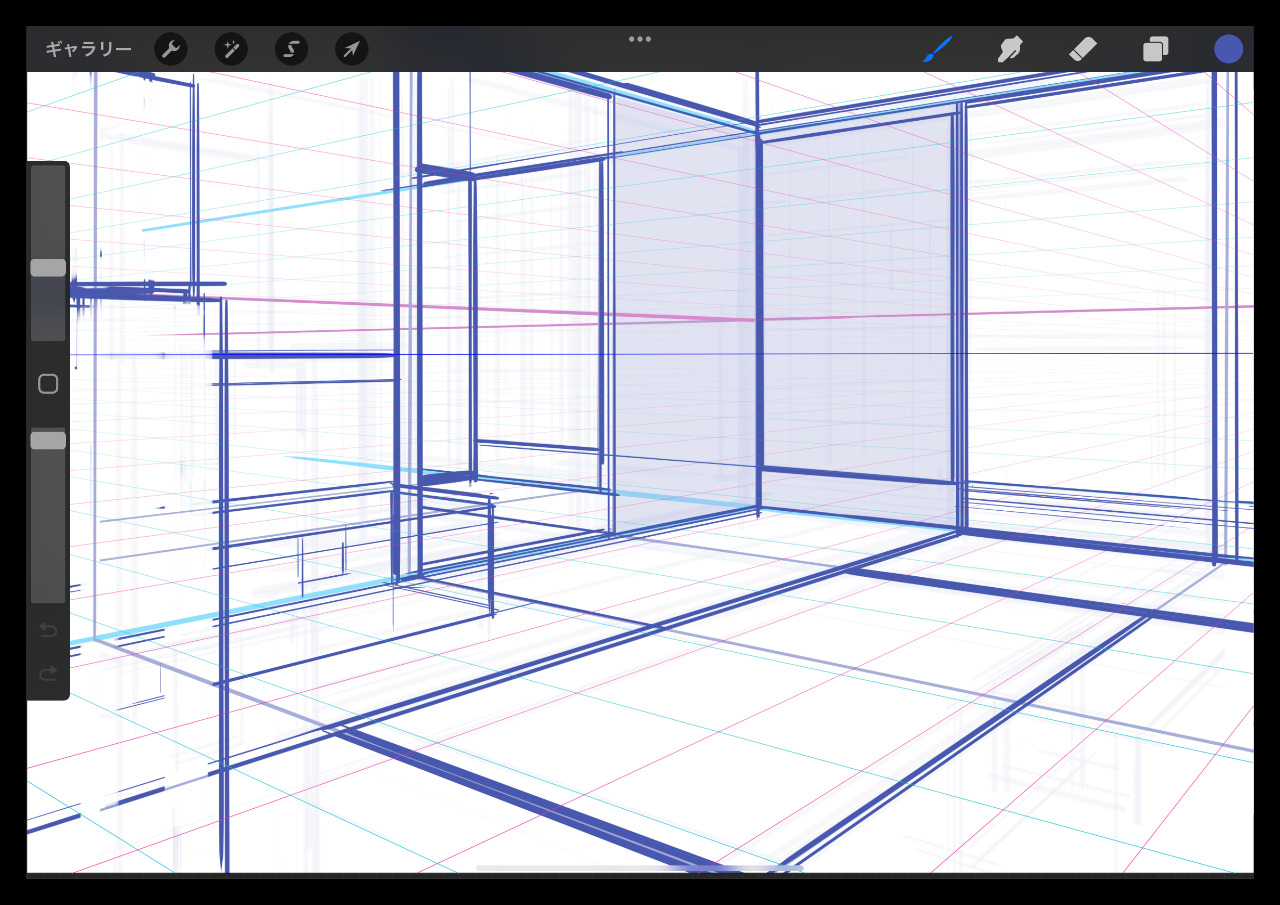Click the brush size slider handle
Viewport: 1280px width, 905px height.
[48, 267]
